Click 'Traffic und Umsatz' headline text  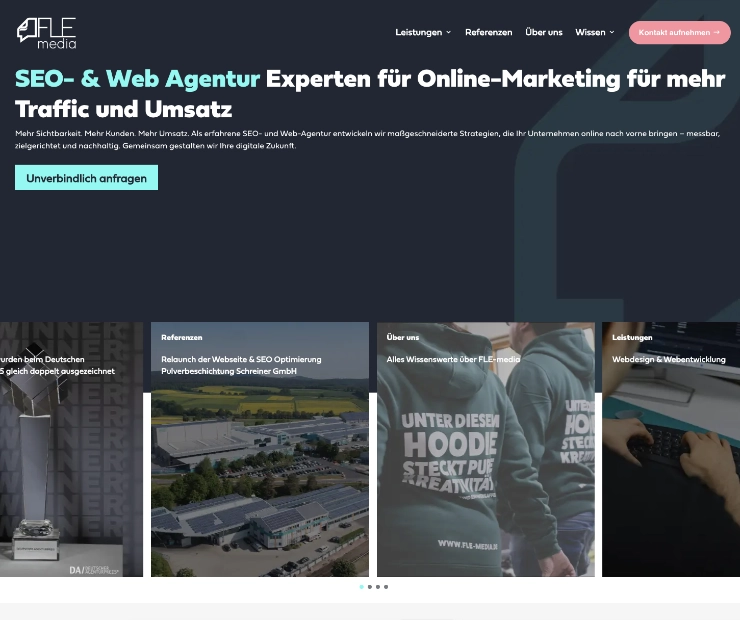(124, 109)
